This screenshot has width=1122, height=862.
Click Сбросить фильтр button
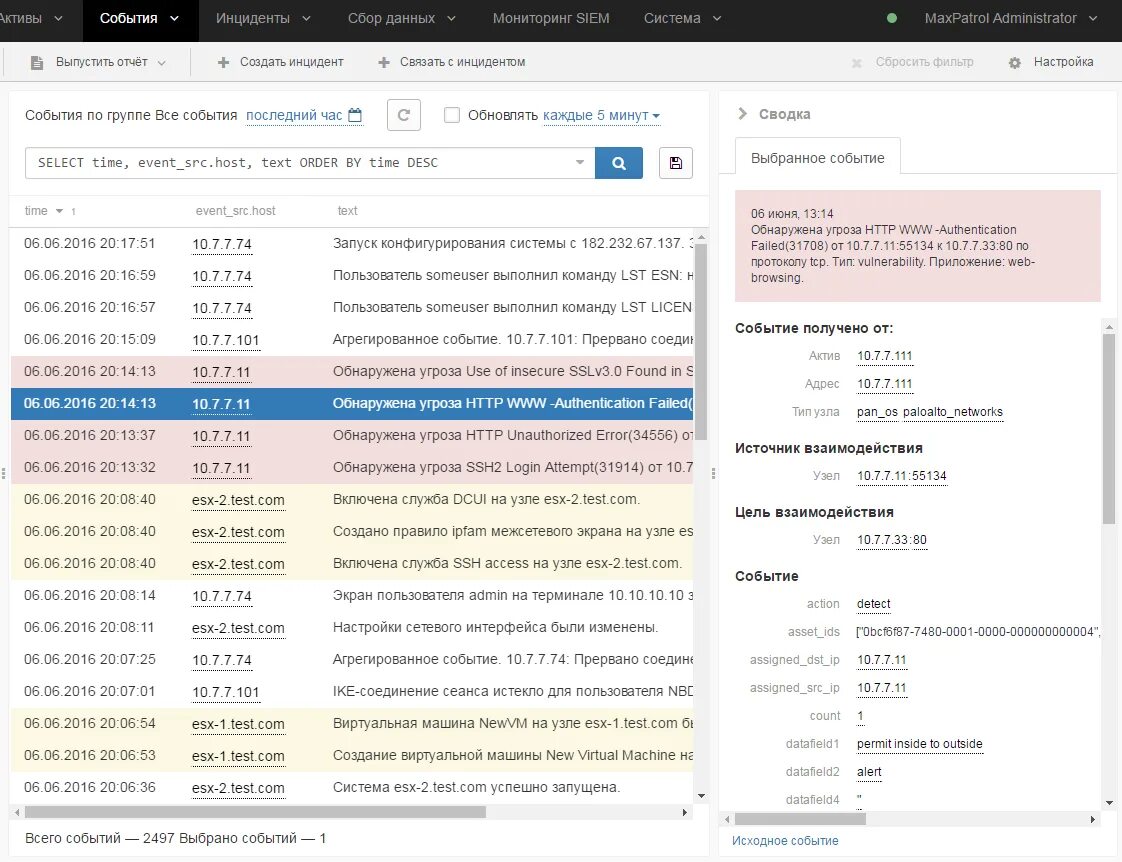coord(914,62)
